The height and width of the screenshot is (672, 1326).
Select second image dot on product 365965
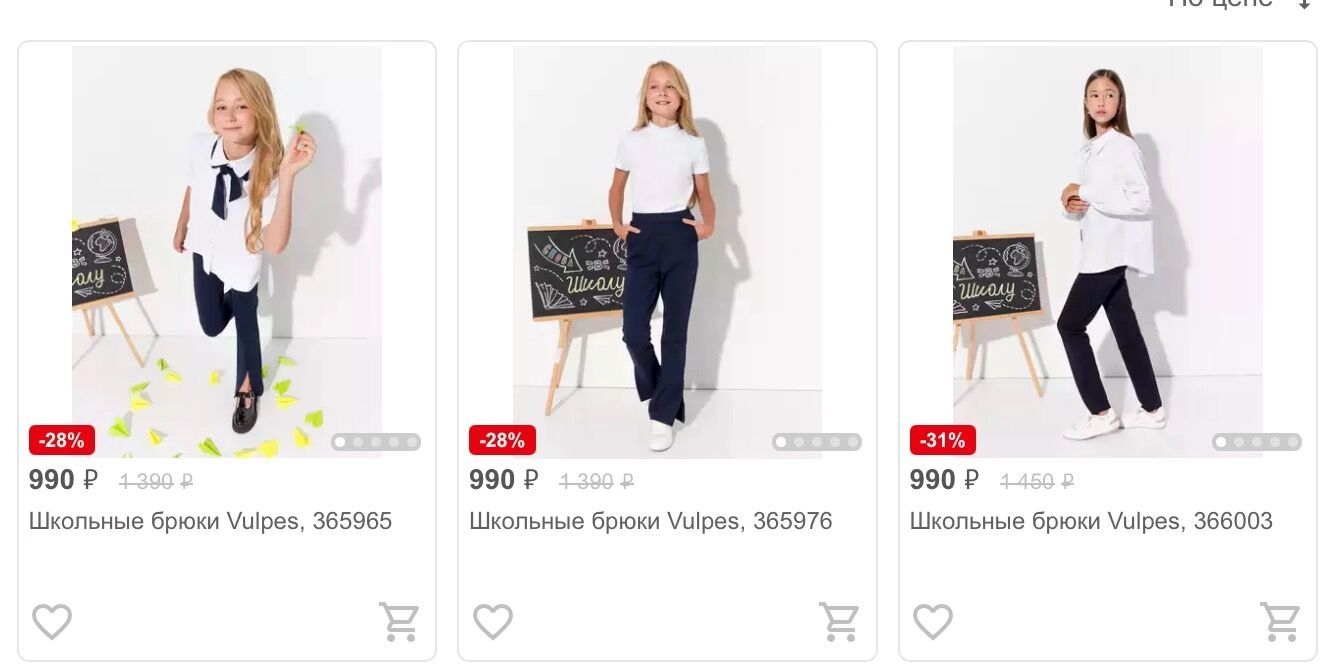[x=358, y=442]
